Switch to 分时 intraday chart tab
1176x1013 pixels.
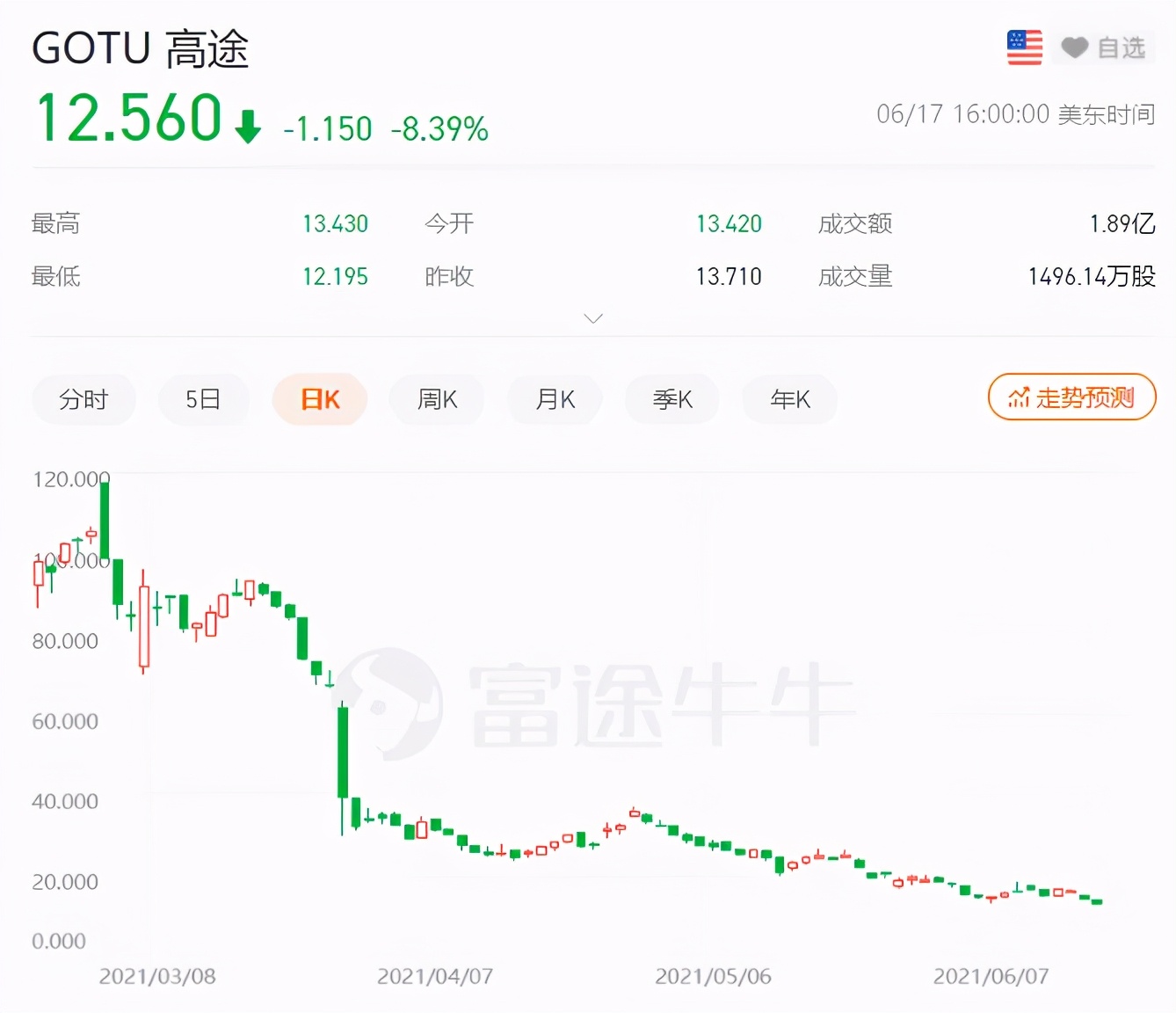(x=83, y=399)
